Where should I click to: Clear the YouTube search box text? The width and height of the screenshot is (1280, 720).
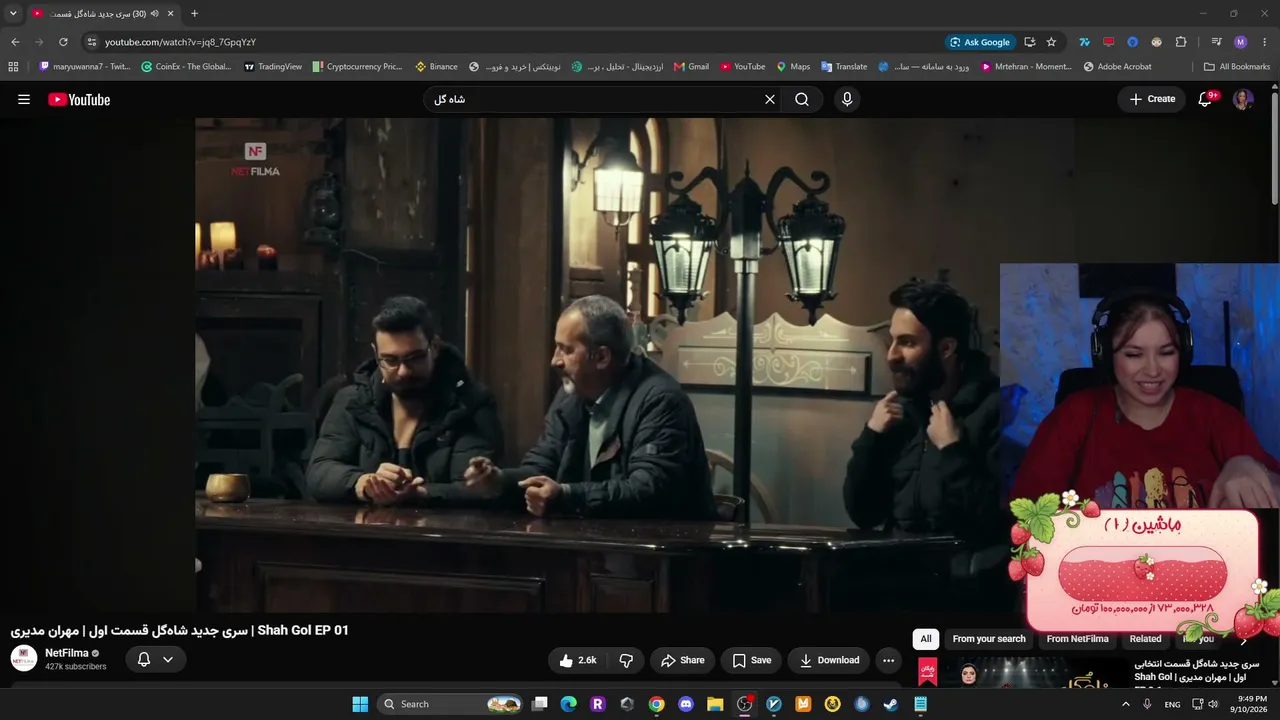(770, 99)
